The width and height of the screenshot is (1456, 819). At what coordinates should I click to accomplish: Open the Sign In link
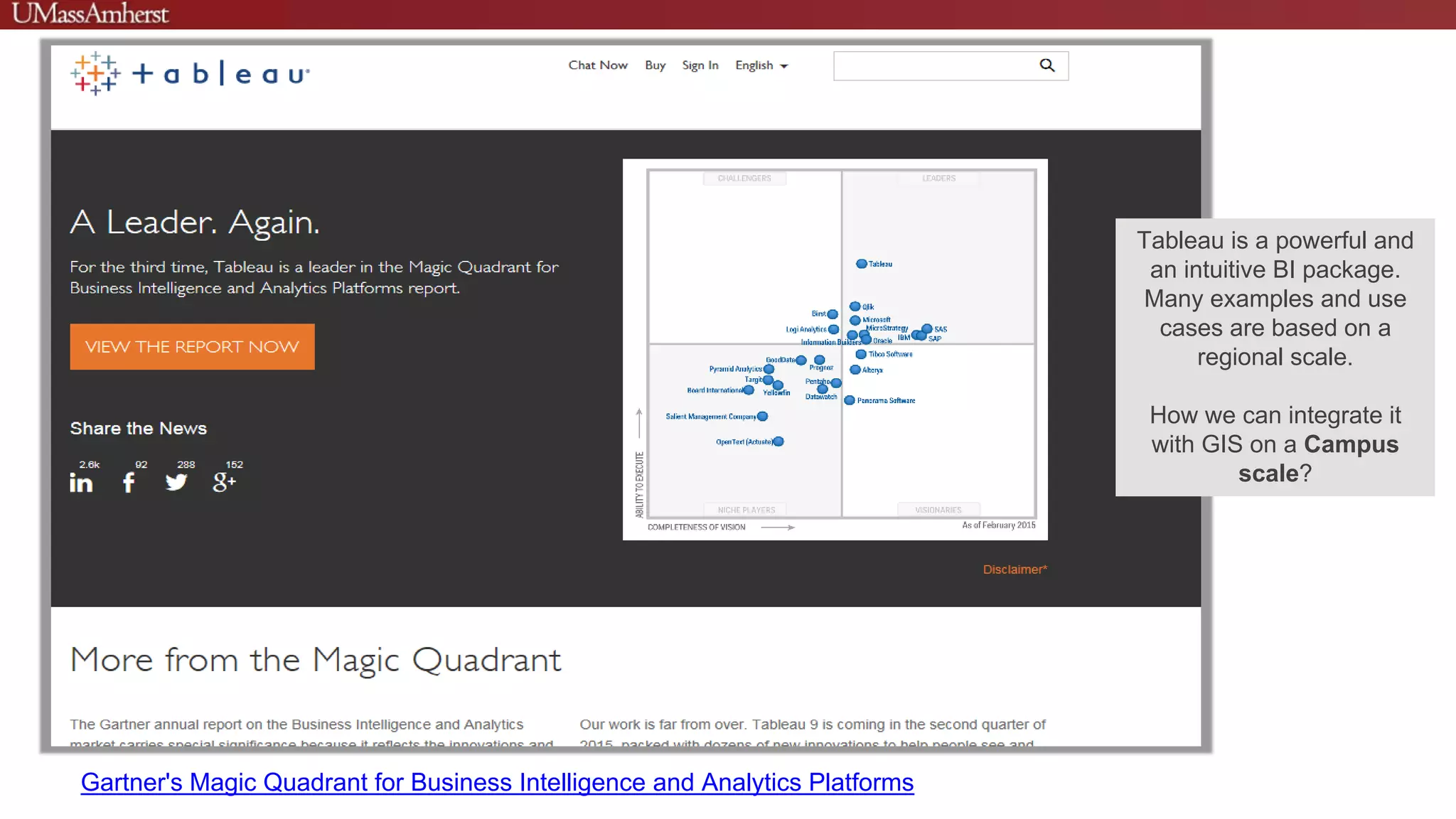pos(700,65)
